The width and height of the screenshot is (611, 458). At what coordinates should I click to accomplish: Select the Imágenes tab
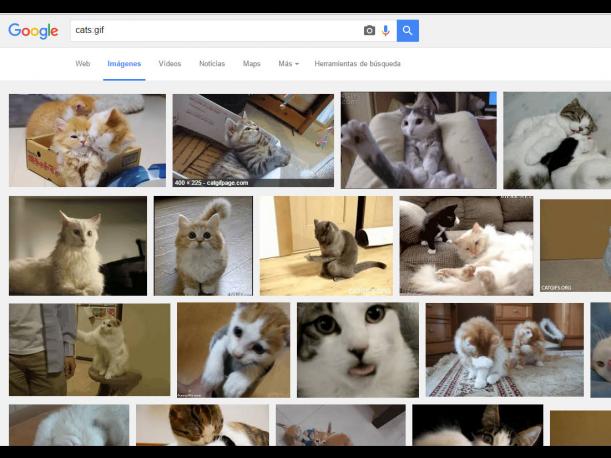124,64
